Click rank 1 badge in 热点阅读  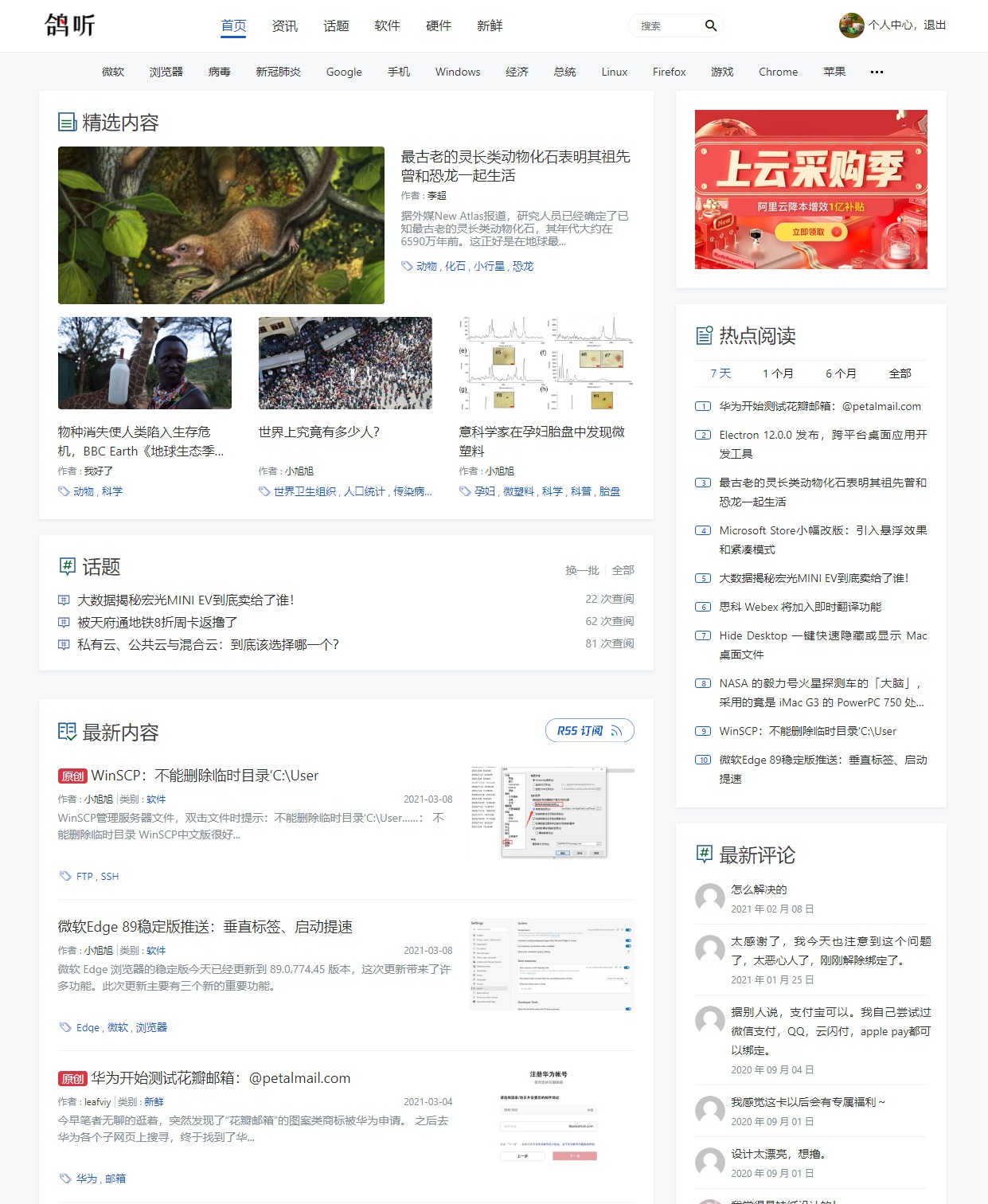pos(703,406)
